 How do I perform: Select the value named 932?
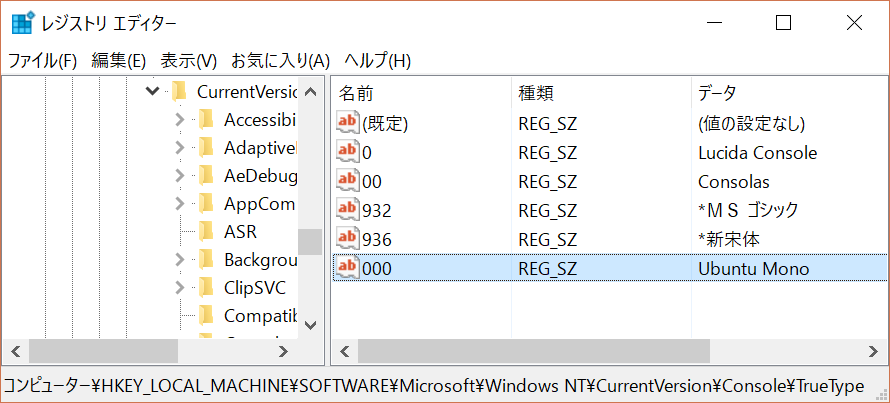pyautogui.click(x=377, y=211)
